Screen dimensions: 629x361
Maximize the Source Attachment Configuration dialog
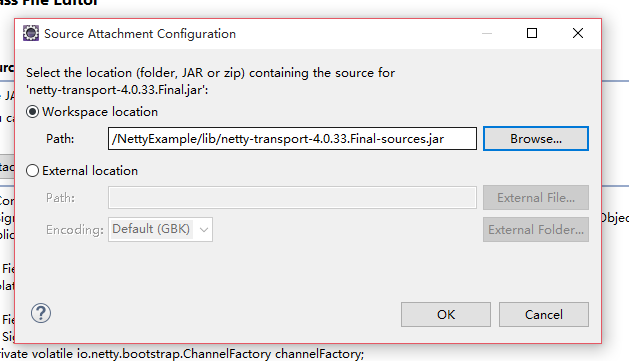(532, 33)
